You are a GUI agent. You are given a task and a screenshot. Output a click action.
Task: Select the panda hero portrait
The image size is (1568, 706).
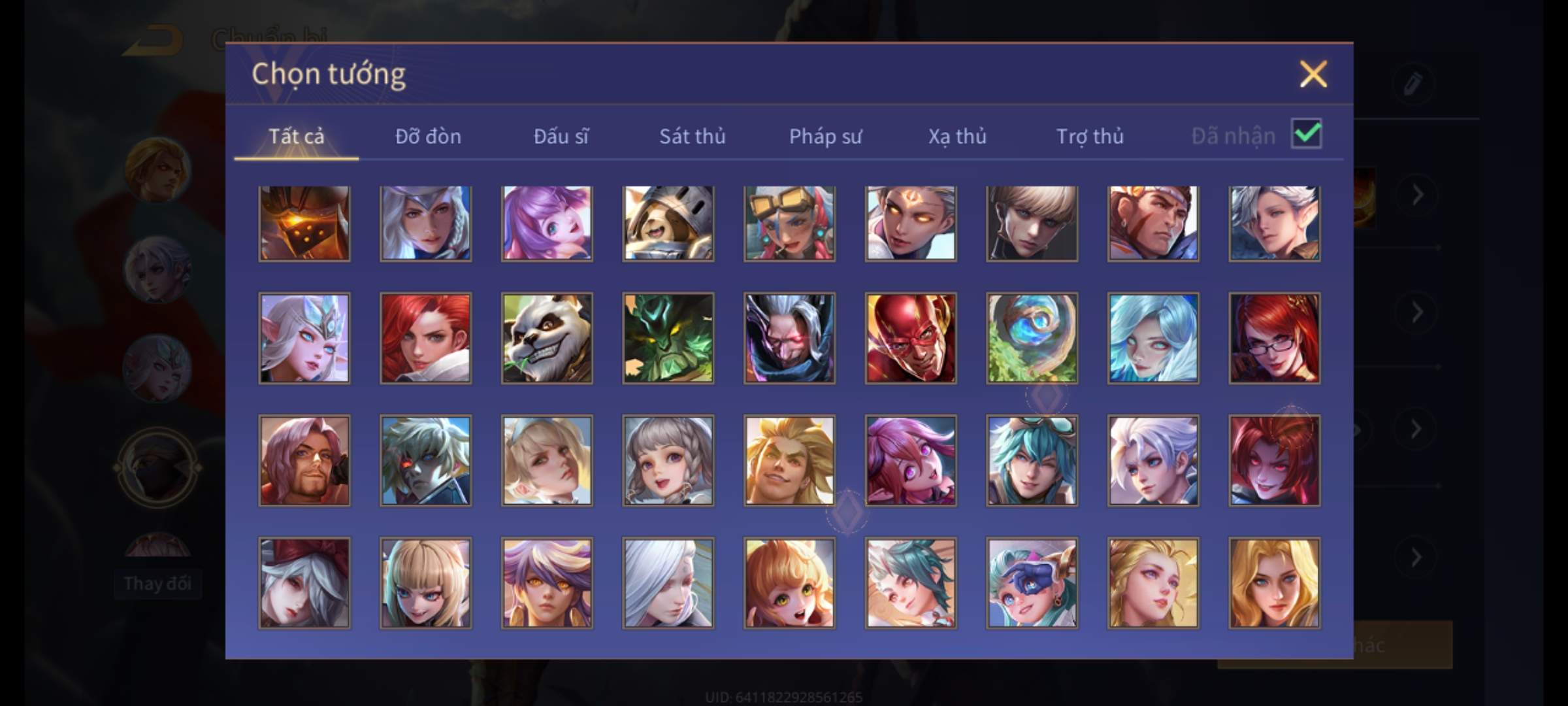pyautogui.click(x=547, y=338)
